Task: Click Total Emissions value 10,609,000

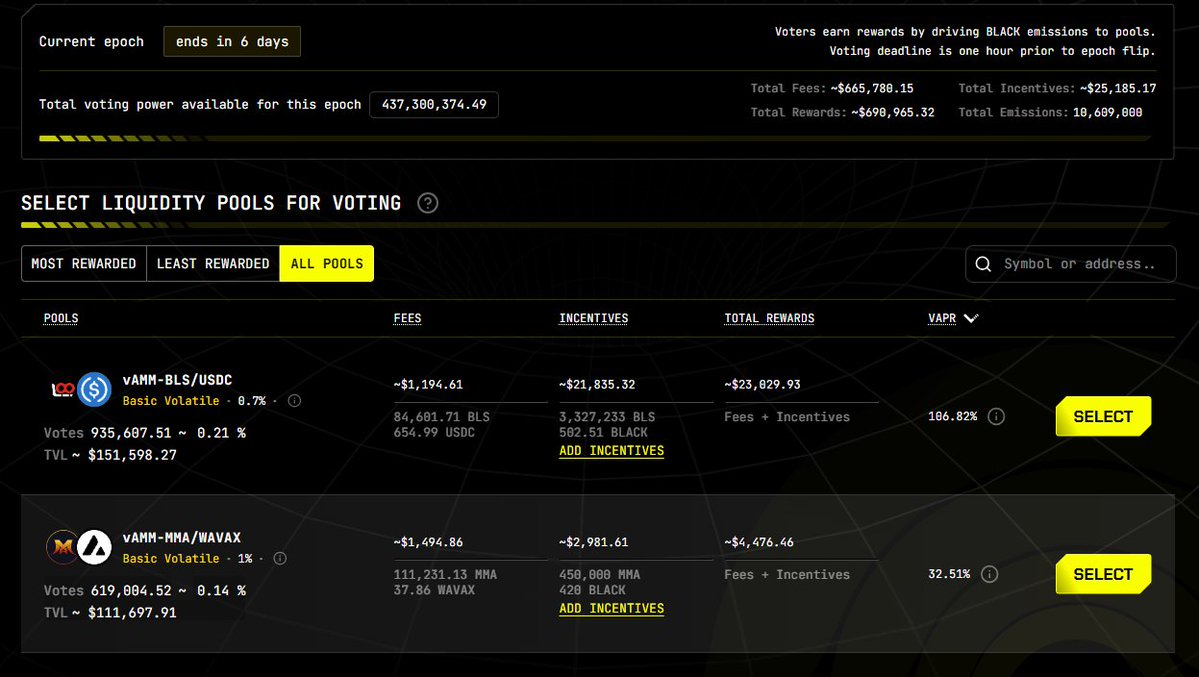Action: [x=1107, y=112]
